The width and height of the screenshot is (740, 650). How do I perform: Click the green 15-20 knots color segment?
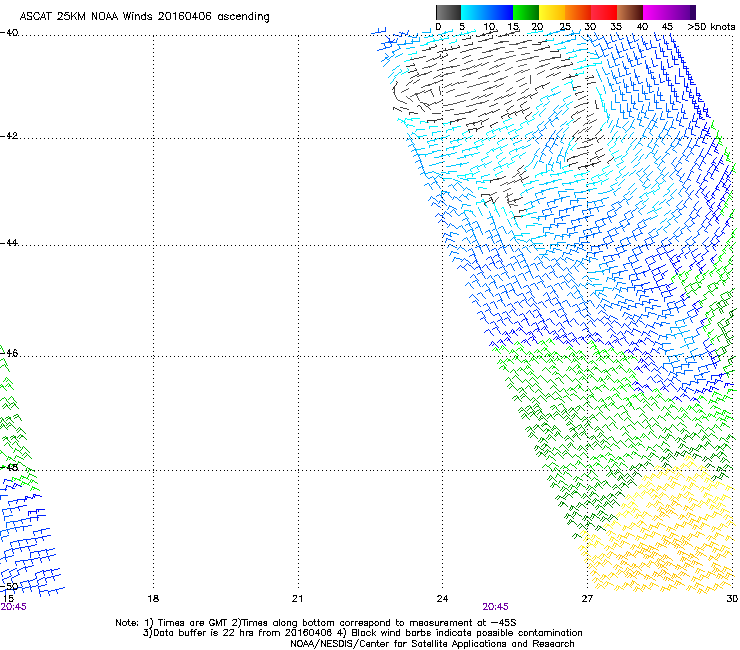526,12
